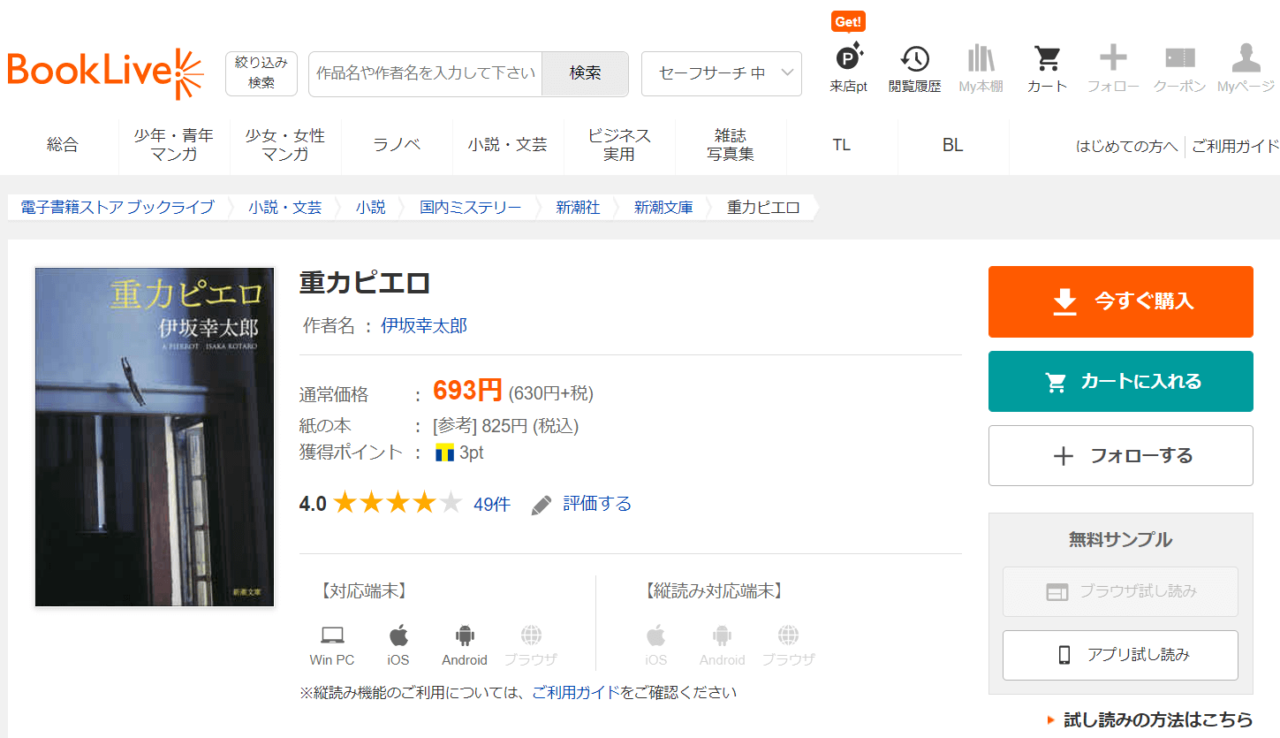This screenshot has height=738, width=1280.
Task: Select the 少女・女性マンガ tab
Action: pos(285,145)
